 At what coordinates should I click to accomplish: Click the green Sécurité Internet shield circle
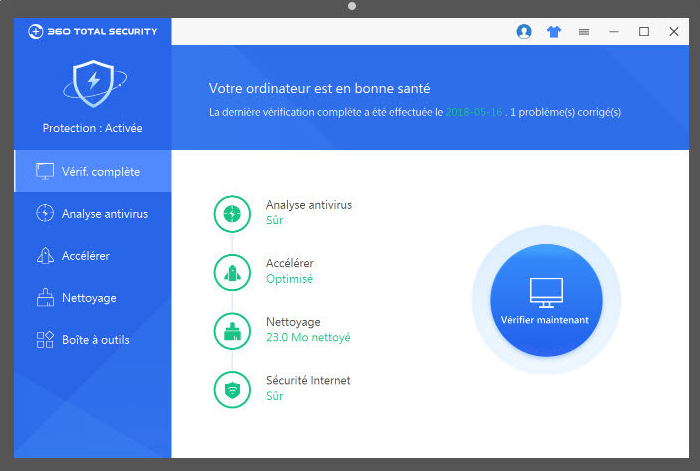232,390
